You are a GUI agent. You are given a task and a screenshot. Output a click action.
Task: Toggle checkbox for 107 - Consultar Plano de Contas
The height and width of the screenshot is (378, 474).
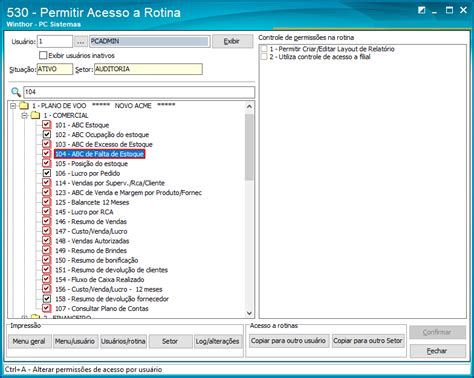(x=47, y=309)
